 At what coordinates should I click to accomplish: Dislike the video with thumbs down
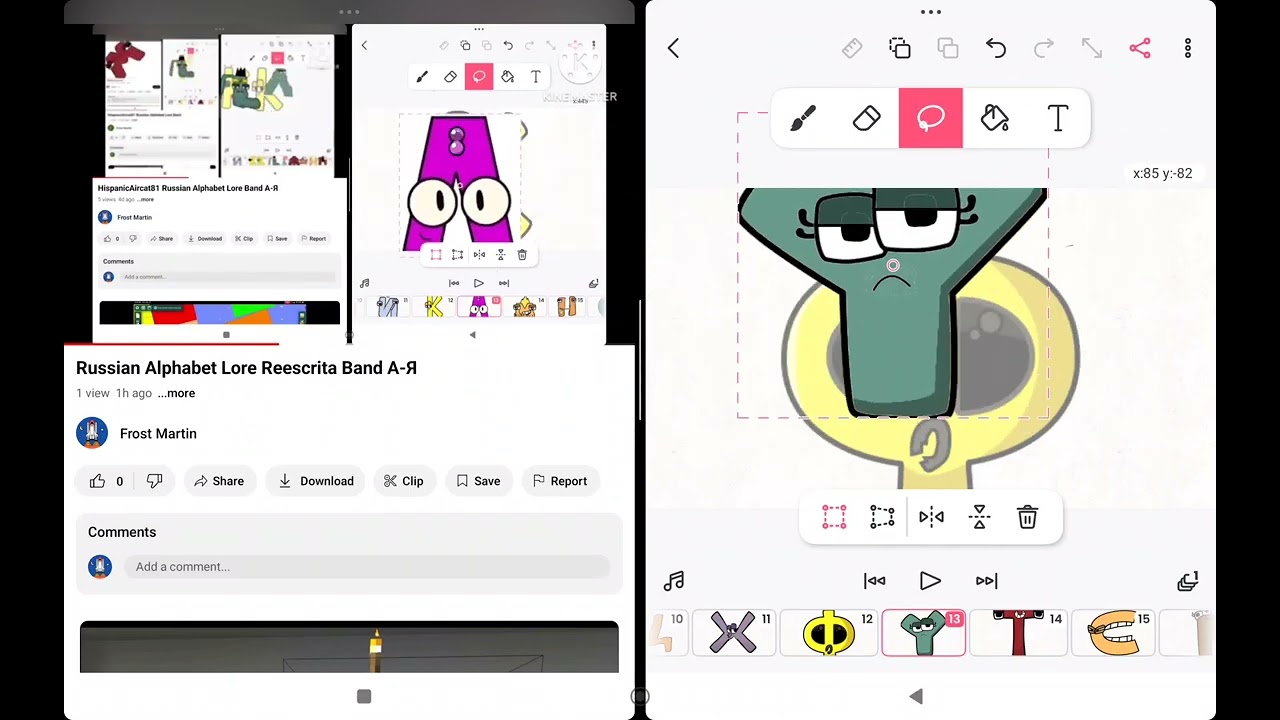tap(154, 481)
